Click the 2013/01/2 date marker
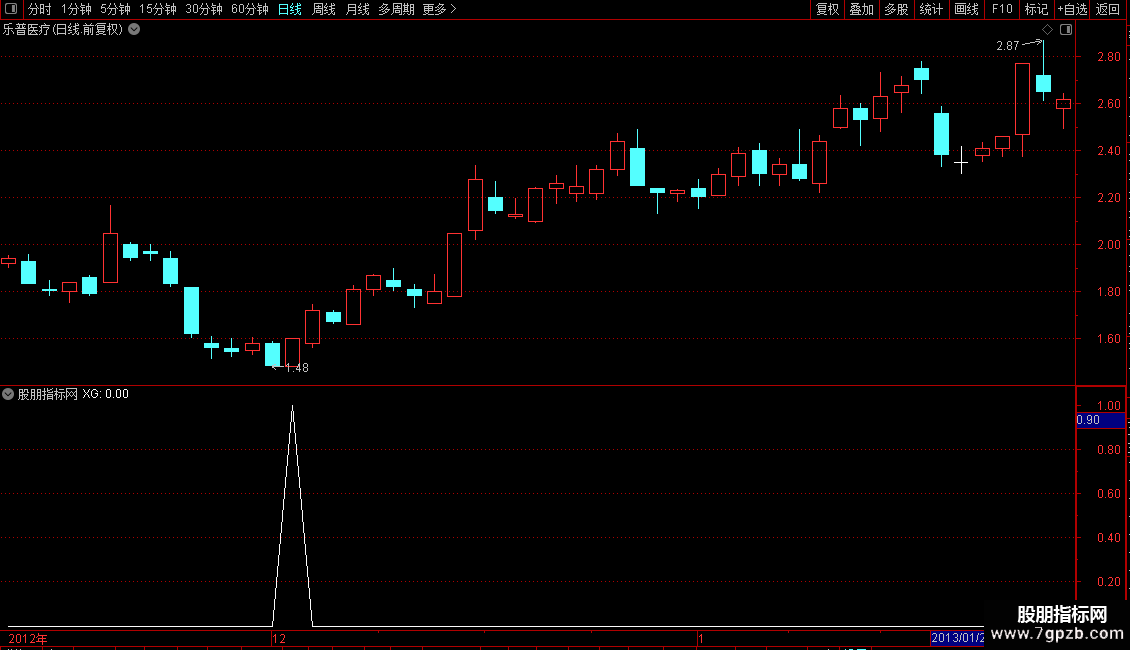 (957, 638)
